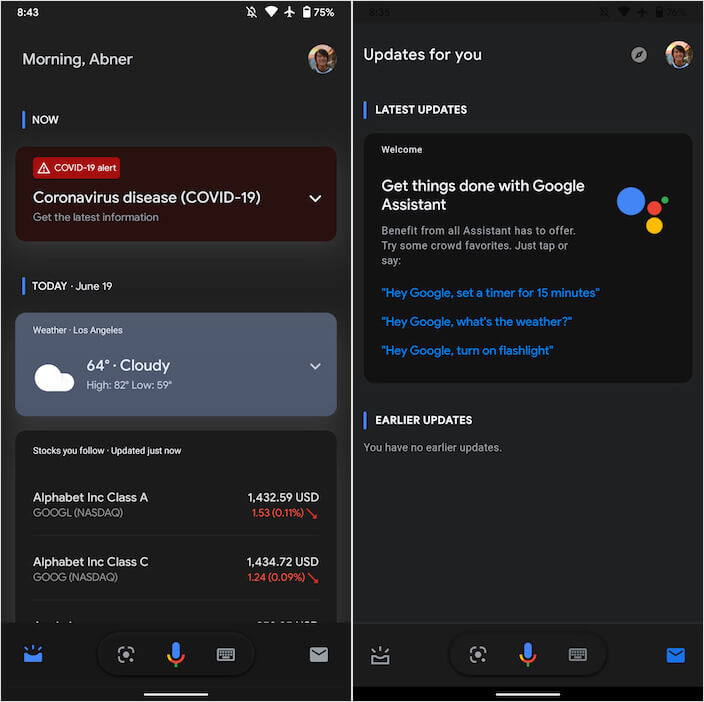Image resolution: width=704 pixels, height=702 pixels.
Task: Tap the microphone on the Morning, Abner screen
Action: point(175,654)
